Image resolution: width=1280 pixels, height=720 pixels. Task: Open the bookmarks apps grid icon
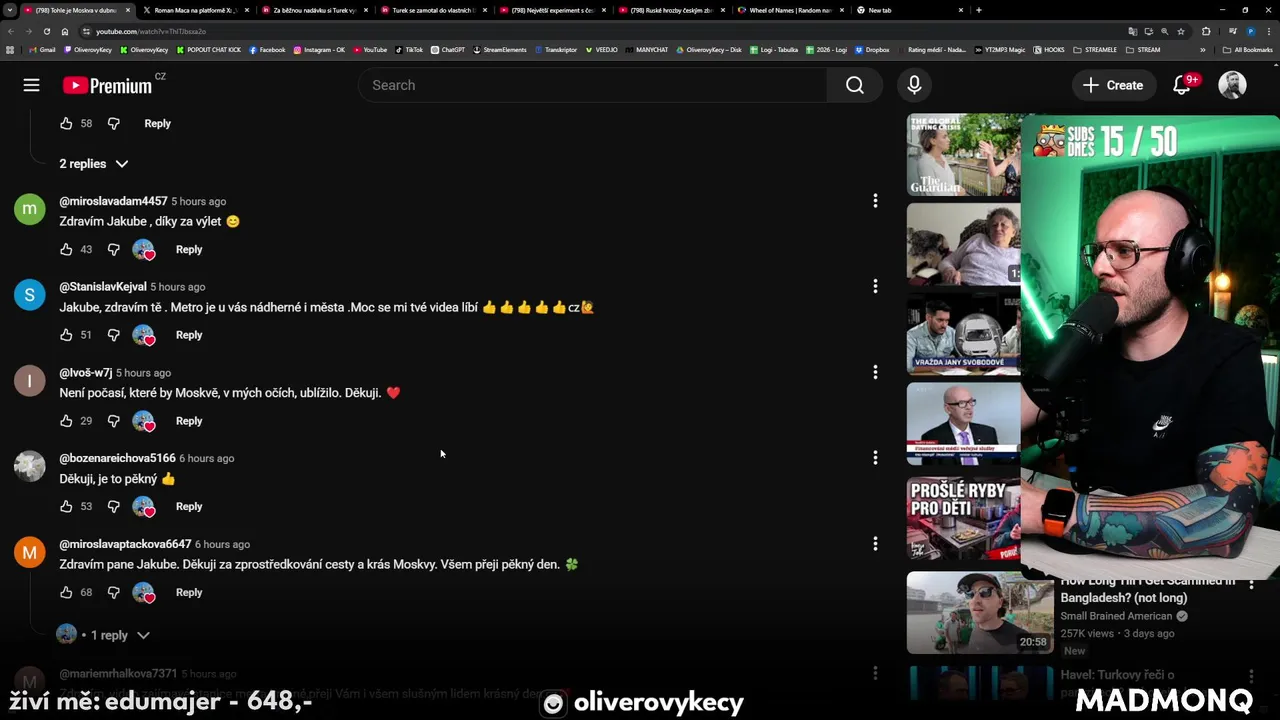10,49
